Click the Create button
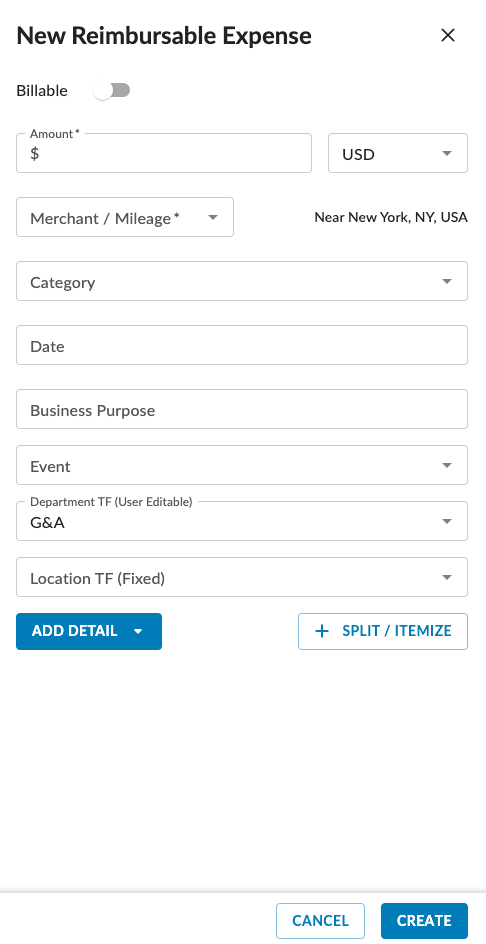 424,921
